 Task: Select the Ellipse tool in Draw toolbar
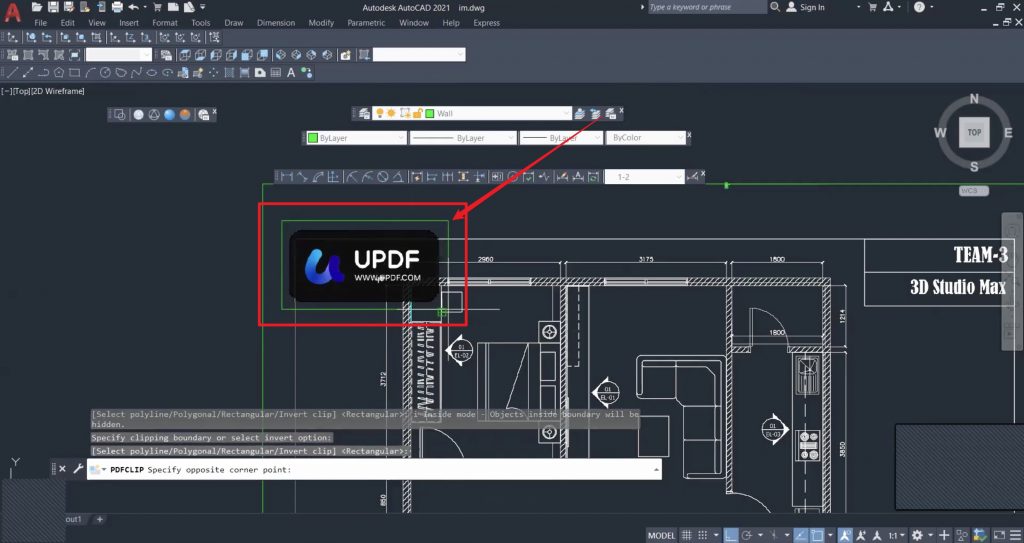click(x=152, y=73)
